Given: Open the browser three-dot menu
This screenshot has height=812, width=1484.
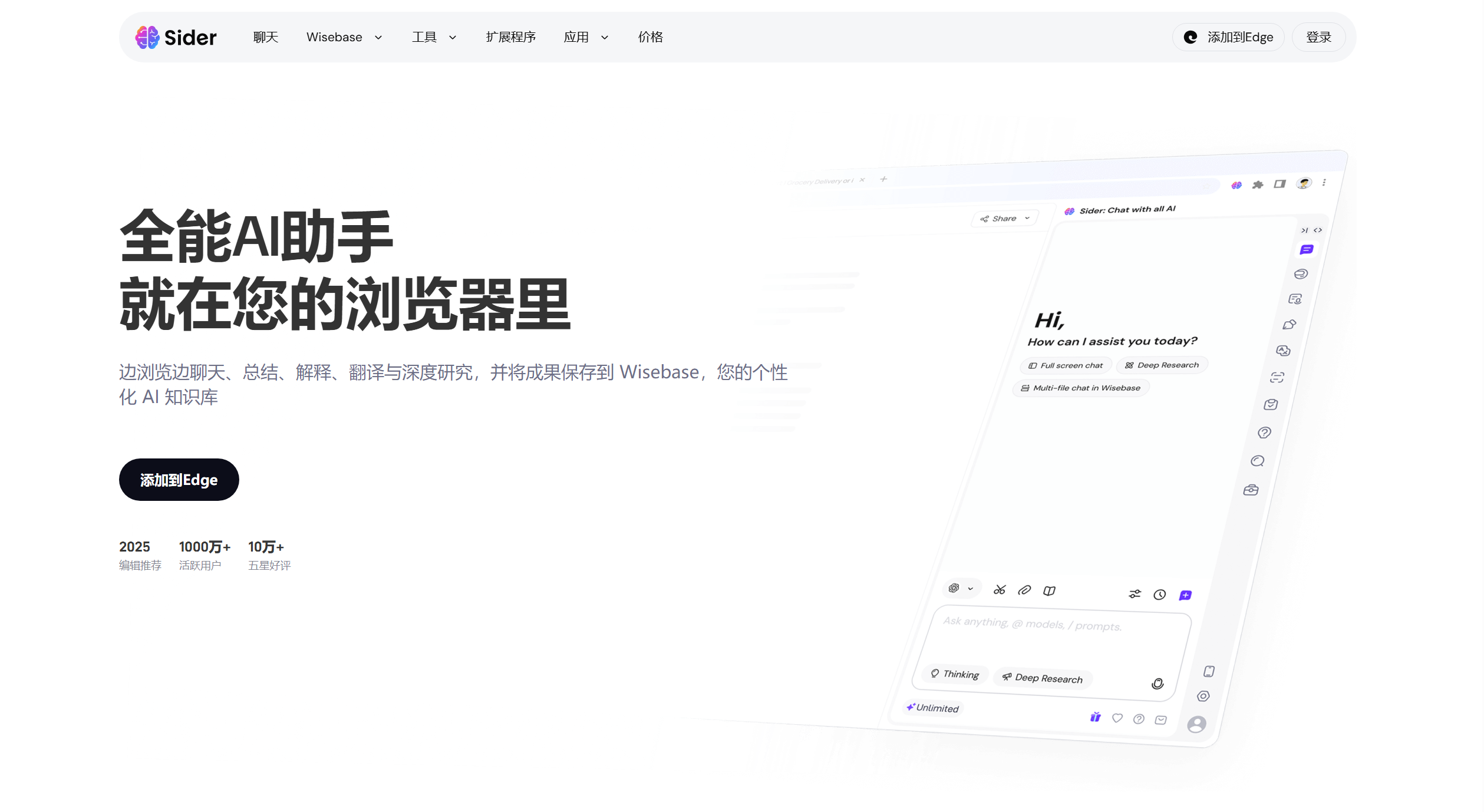Looking at the screenshot, I should (1324, 183).
